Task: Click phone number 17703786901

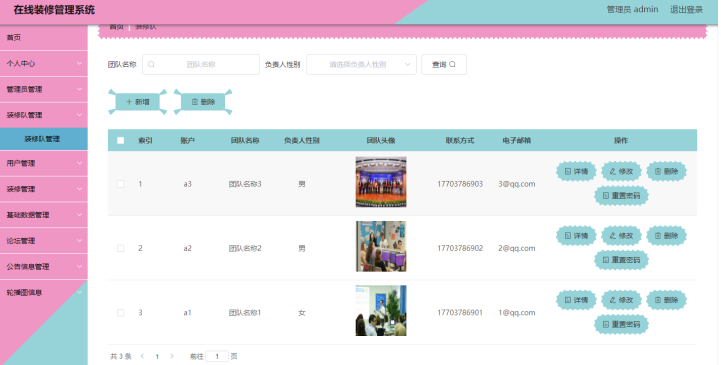Action: point(460,313)
